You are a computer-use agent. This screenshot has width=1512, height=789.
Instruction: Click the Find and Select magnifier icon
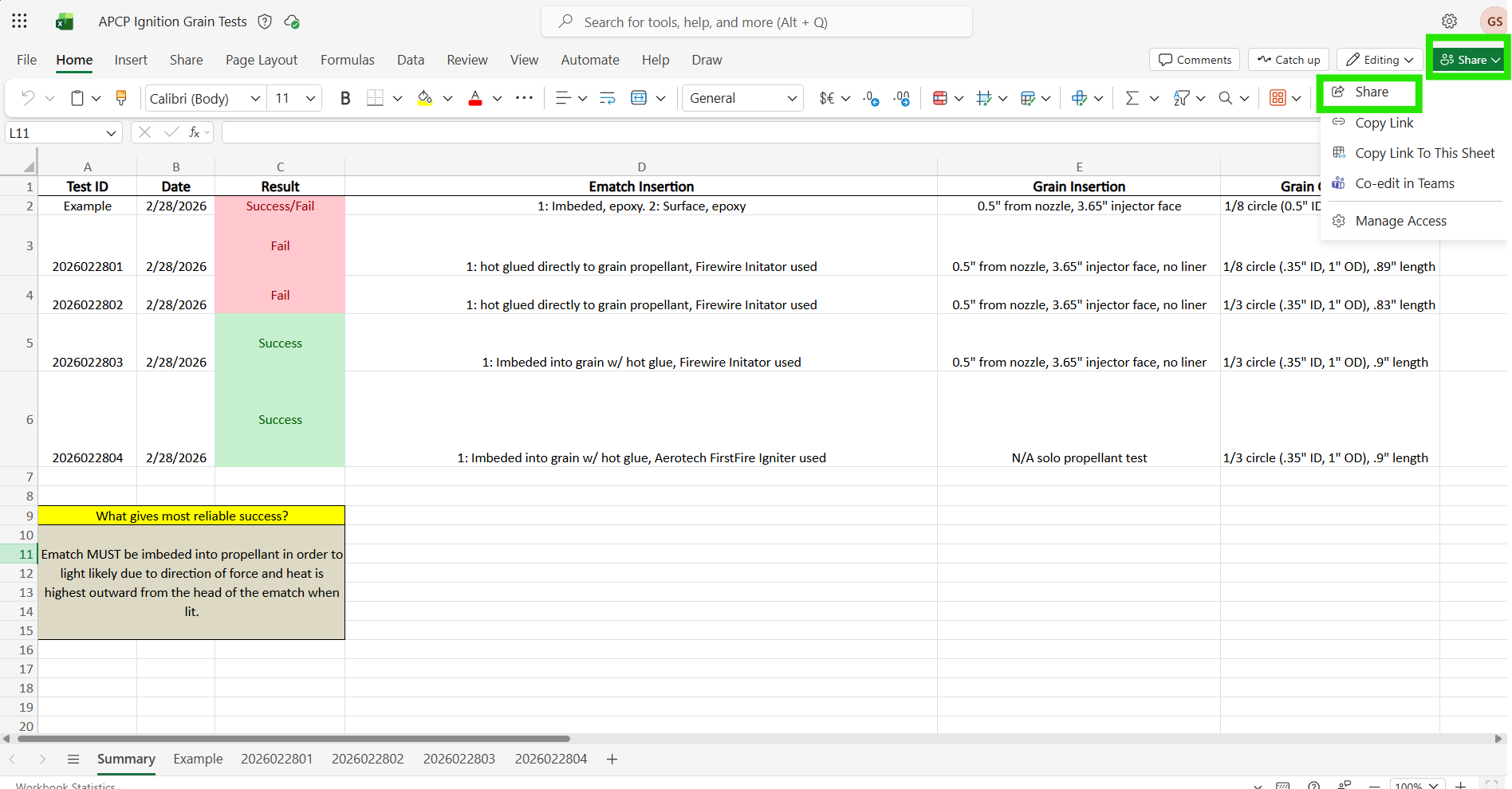click(x=1226, y=98)
